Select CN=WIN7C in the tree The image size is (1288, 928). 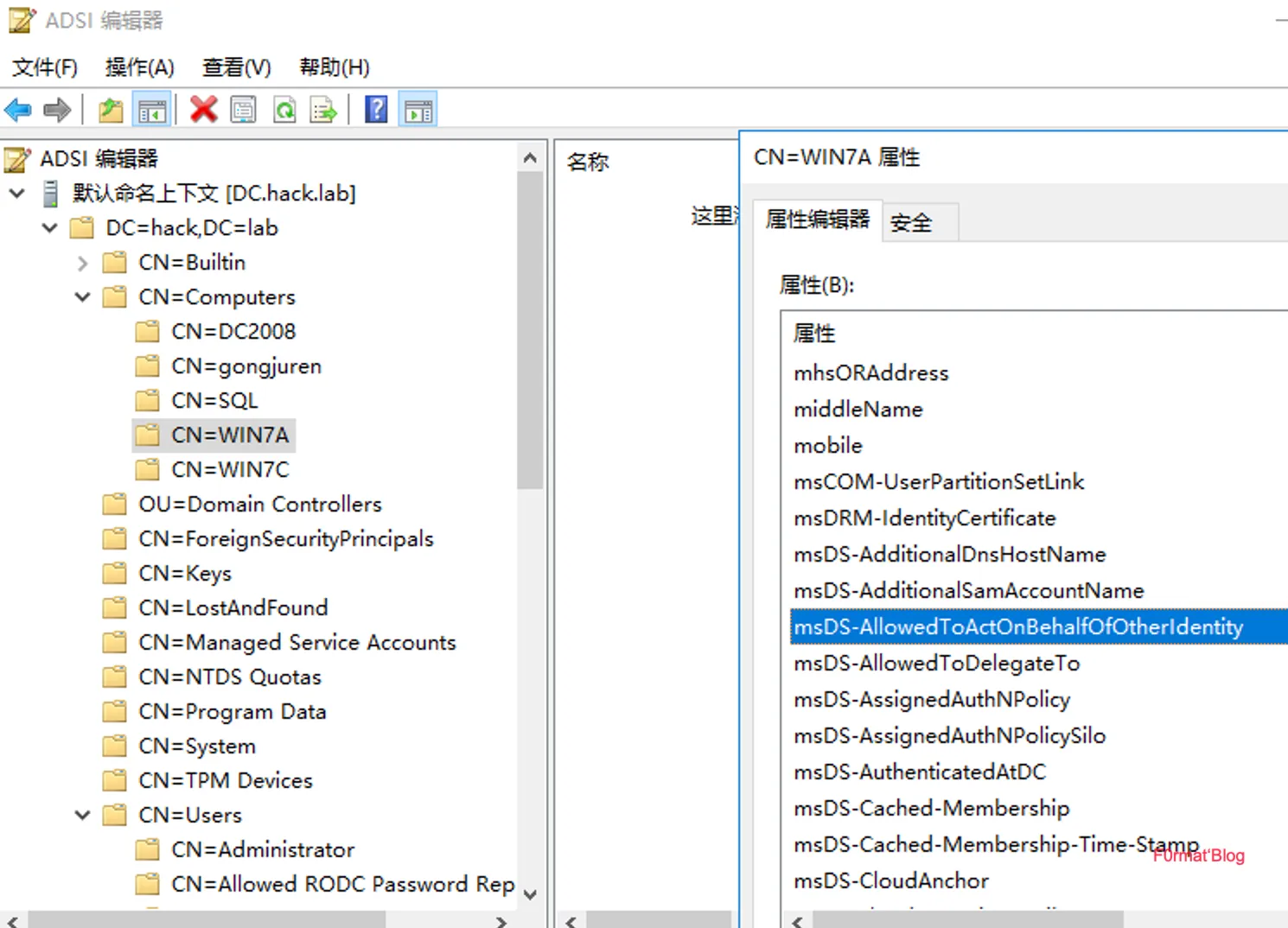coord(230,469)
